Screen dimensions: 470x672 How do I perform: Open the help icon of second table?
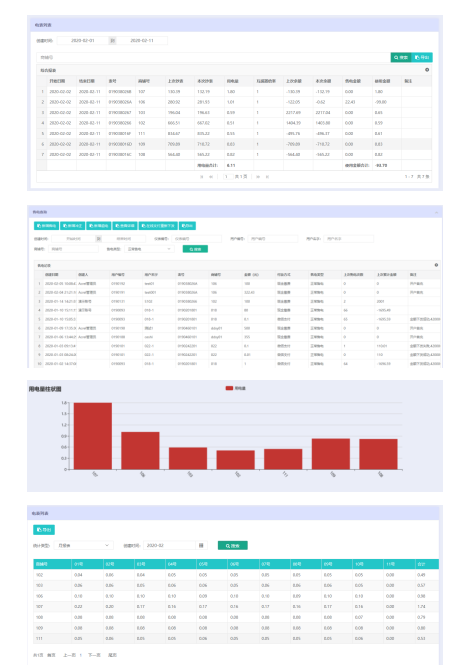tap(436, 265)
